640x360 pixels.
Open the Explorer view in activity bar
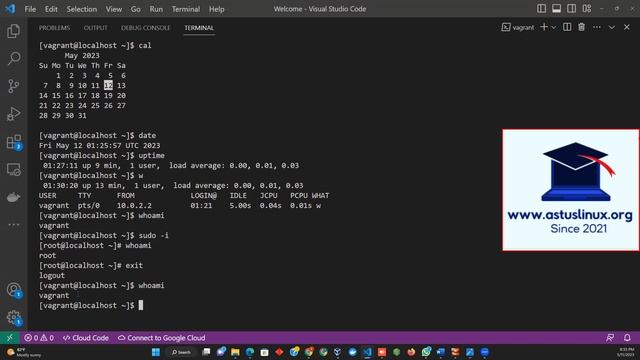pos(13,31)
